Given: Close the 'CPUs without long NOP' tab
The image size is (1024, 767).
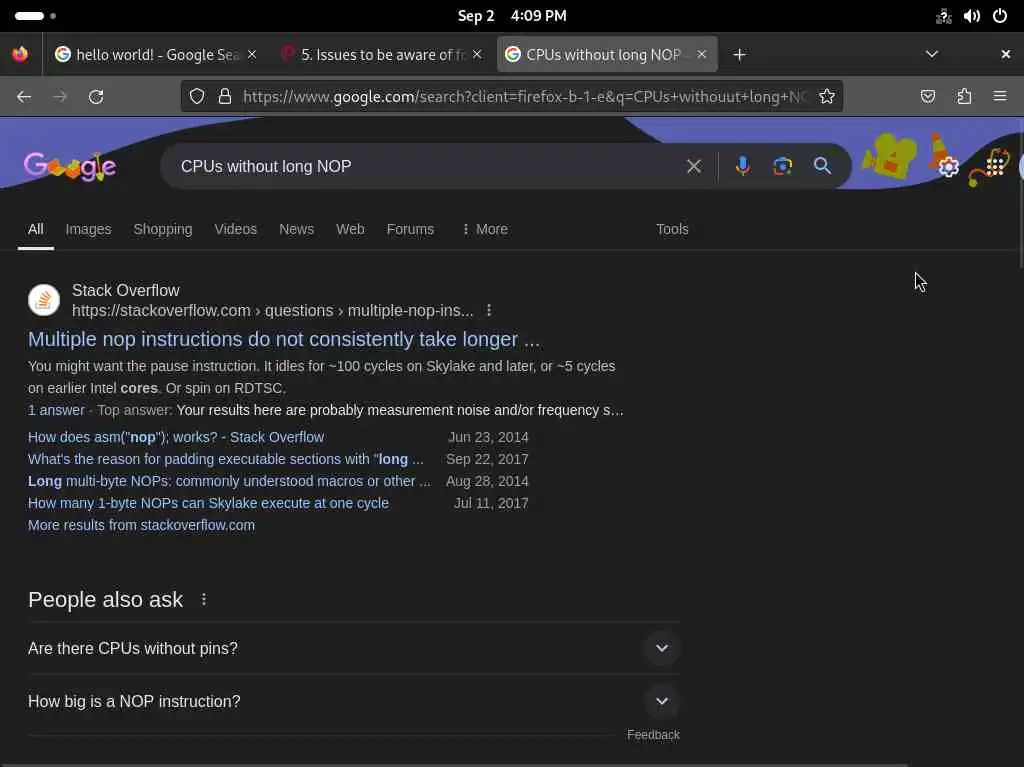Looking at the screenshot, I should (x=701, y=54).
